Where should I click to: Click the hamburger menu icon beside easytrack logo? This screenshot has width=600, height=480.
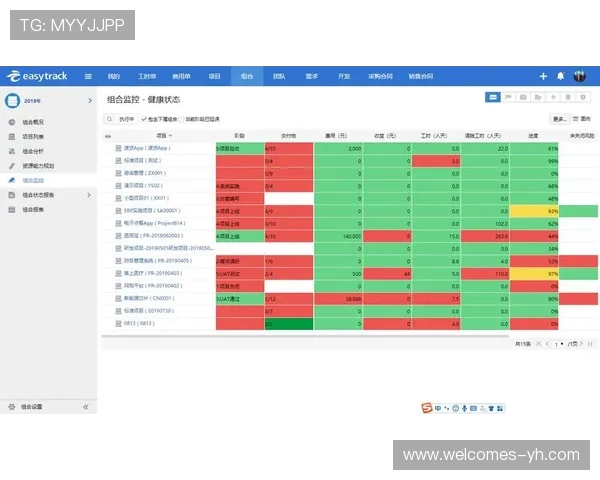[88, 76]
